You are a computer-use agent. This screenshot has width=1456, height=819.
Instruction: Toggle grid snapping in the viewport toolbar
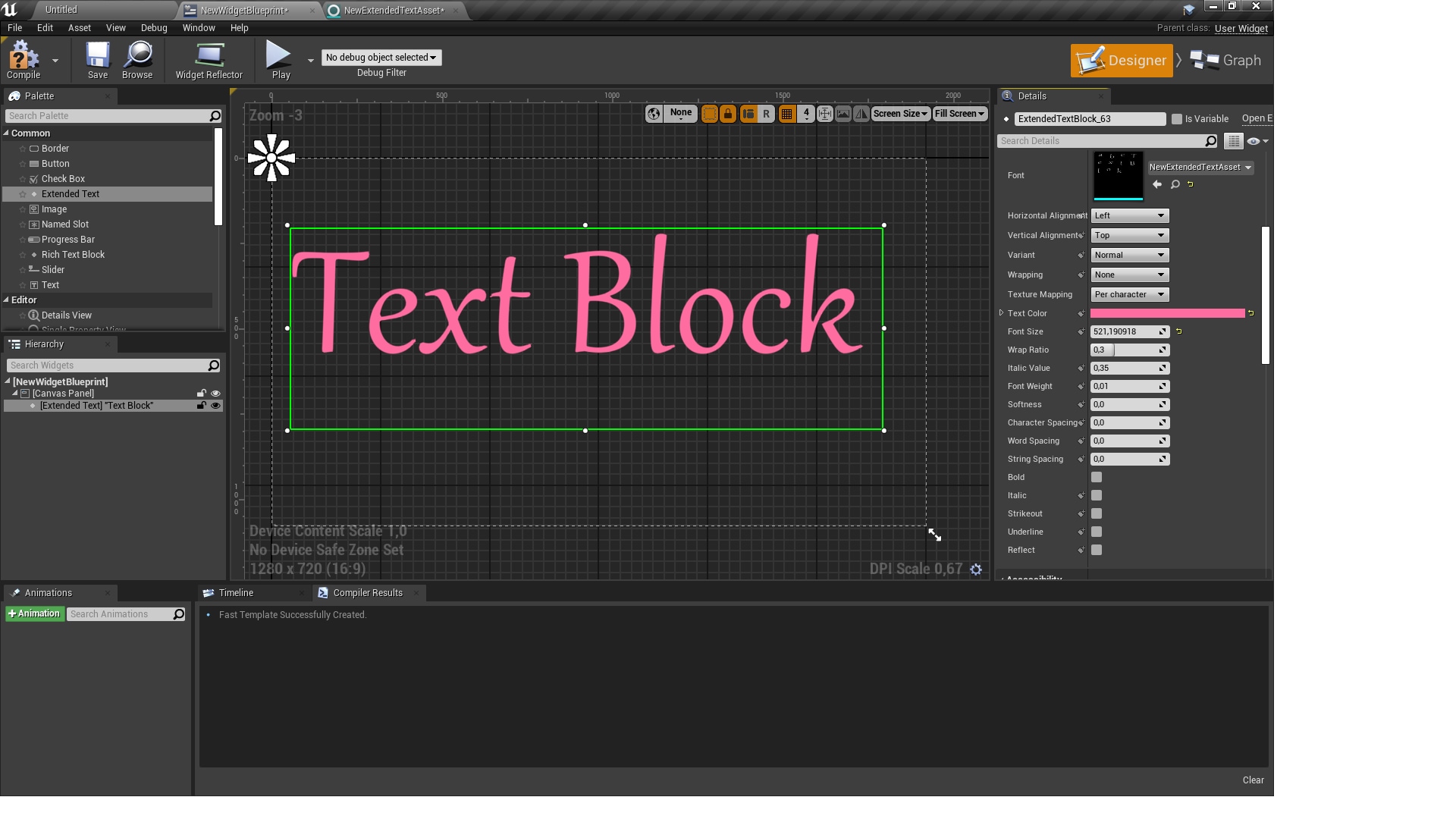787,114
